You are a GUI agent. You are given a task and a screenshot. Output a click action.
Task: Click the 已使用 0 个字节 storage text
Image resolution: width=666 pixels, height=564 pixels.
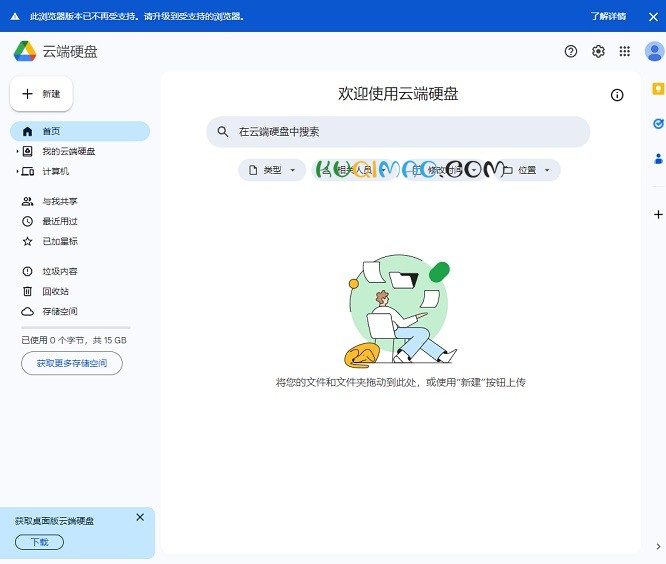tap(74, 340)
